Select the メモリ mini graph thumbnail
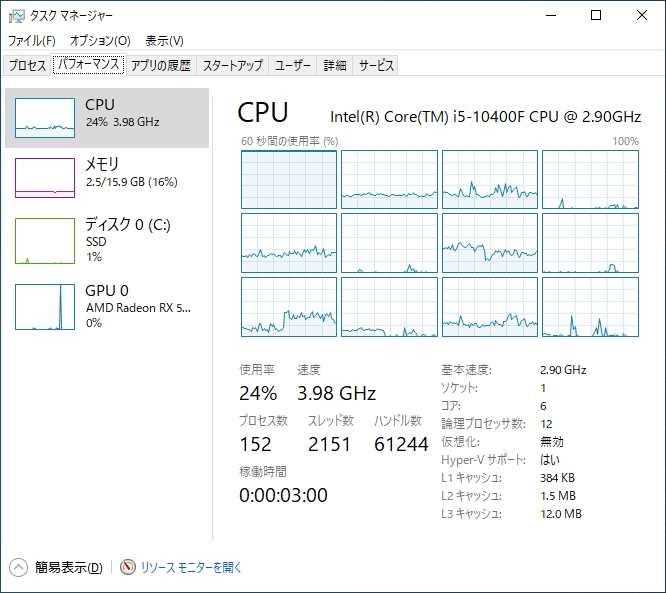Screen dimensions: 666x593 pos(45,178)
